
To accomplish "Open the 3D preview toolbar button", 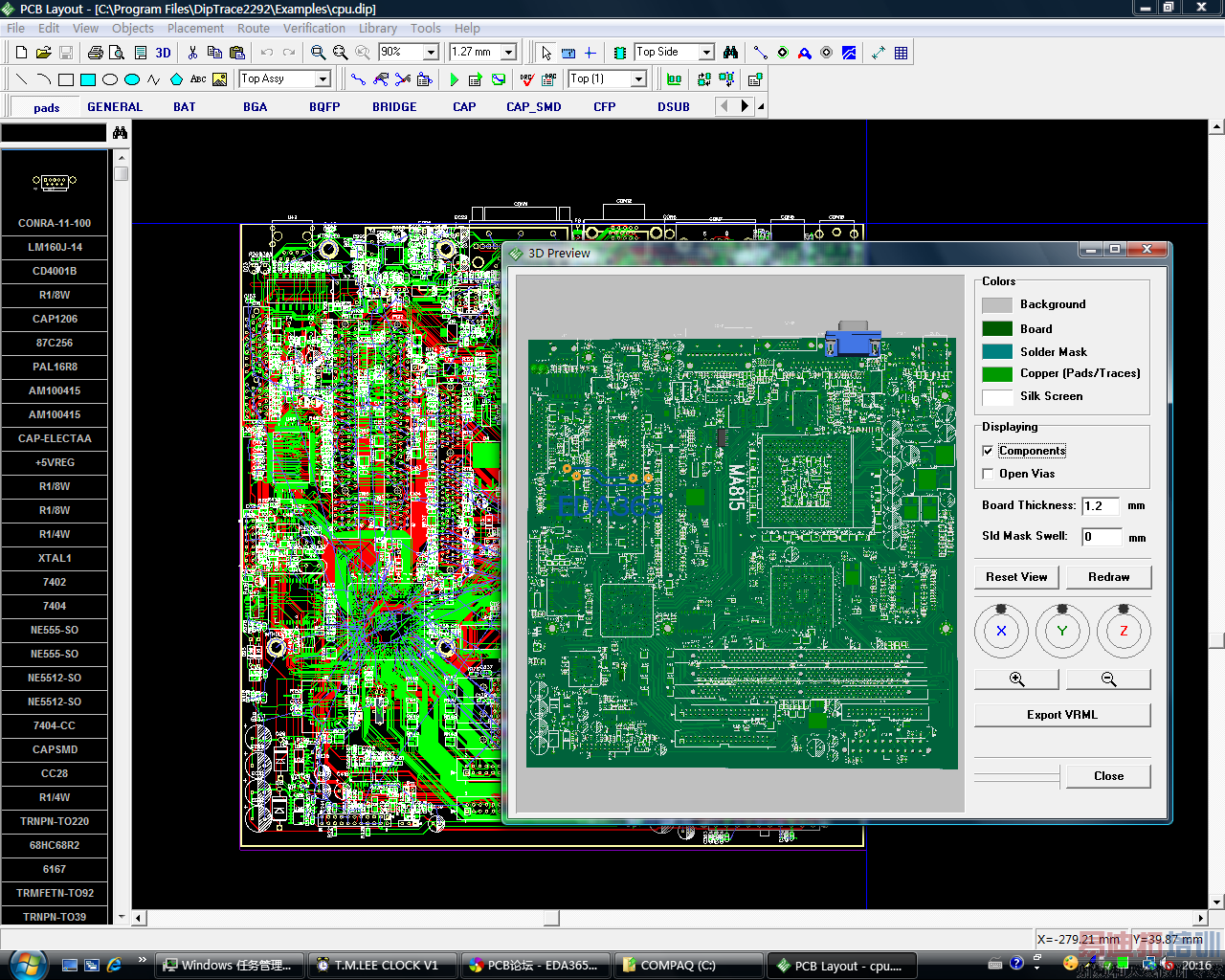I will click(x=163, y=53).
